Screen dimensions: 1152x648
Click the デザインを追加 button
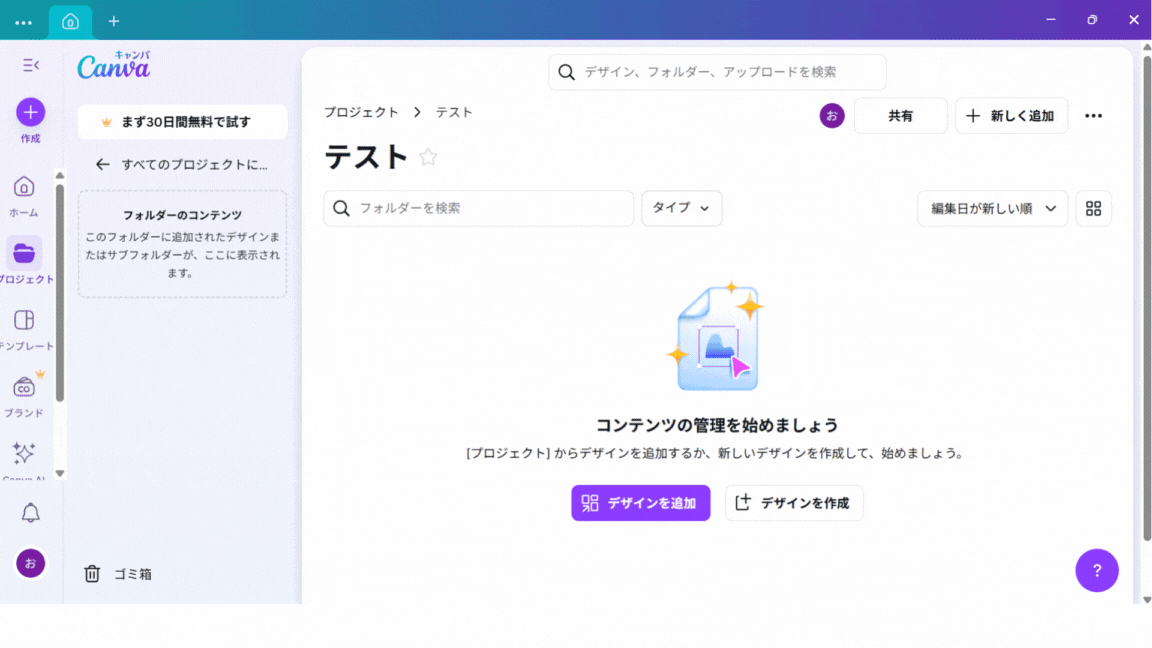click(x=640, y=503)
